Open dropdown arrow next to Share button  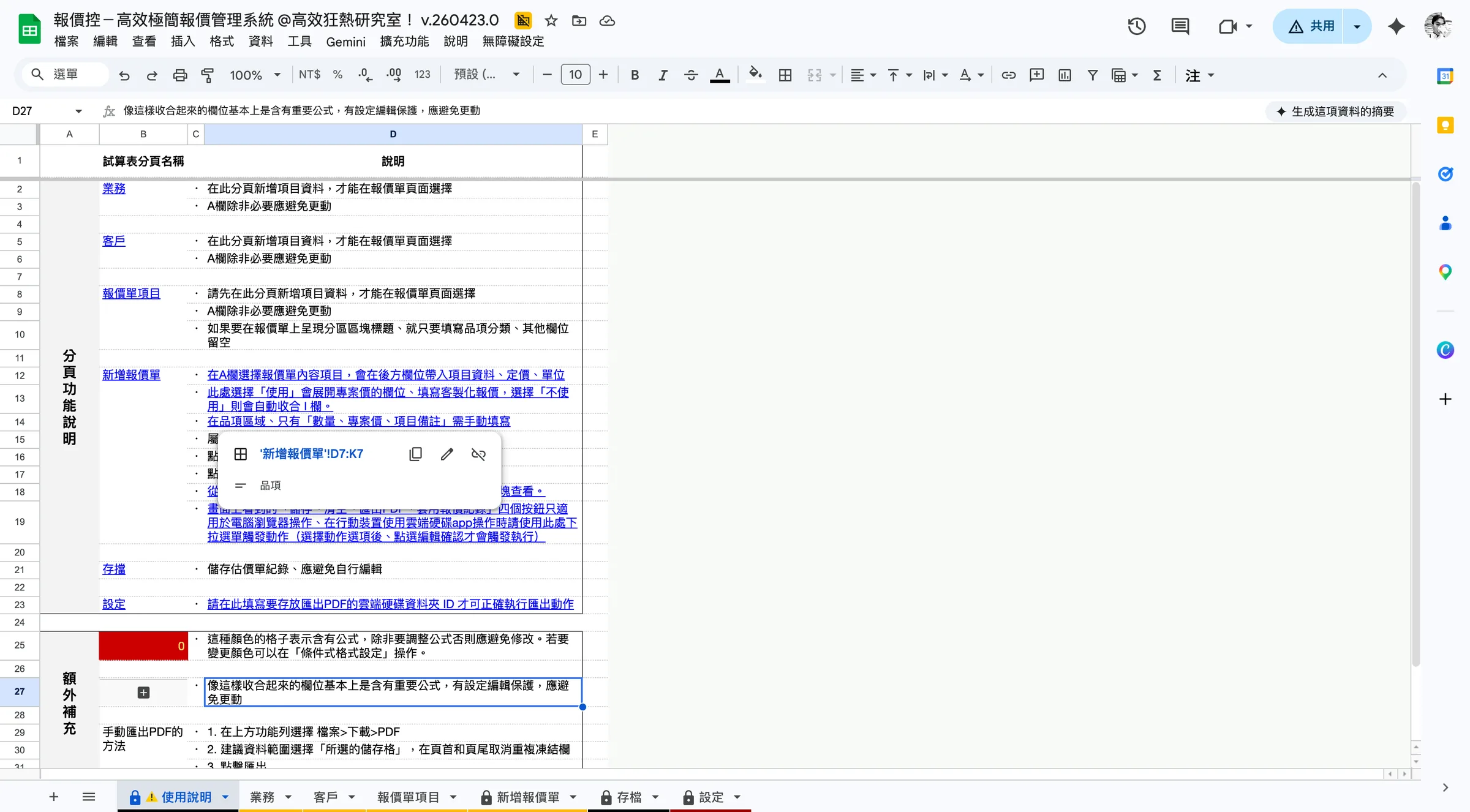[1357, 26]
